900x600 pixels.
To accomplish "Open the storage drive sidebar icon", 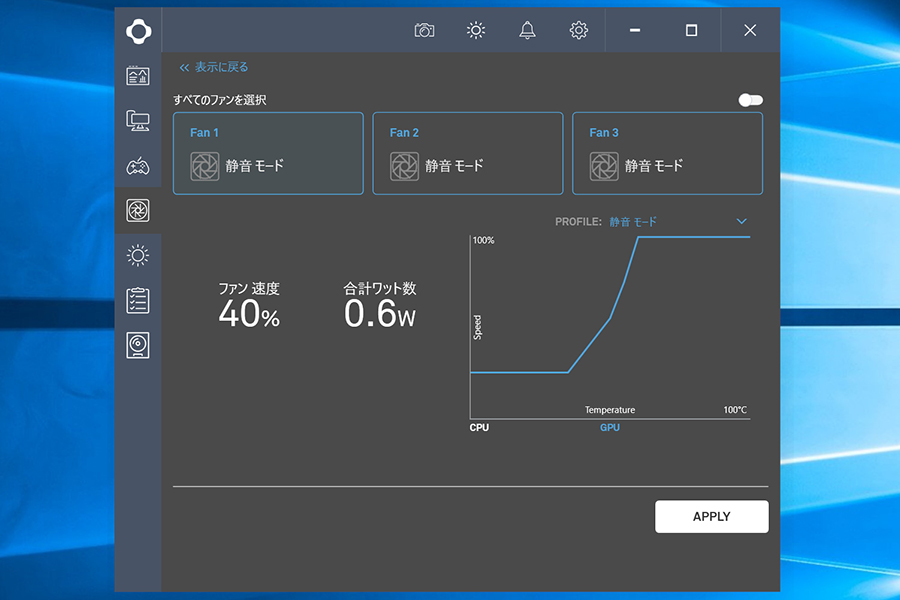I will 138,345.
